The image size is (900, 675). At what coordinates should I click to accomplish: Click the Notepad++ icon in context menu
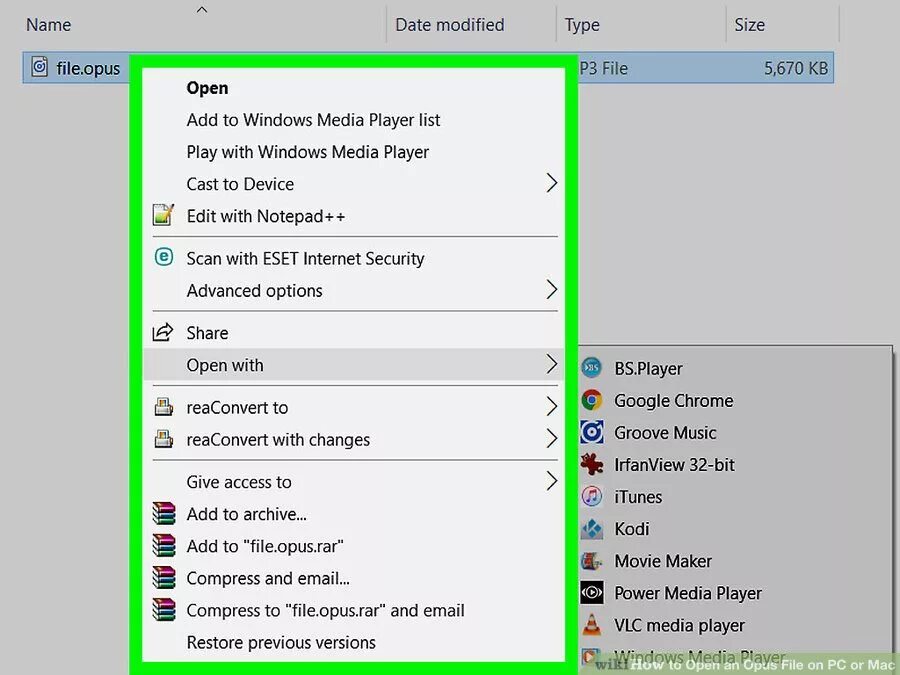pos(163,215)
